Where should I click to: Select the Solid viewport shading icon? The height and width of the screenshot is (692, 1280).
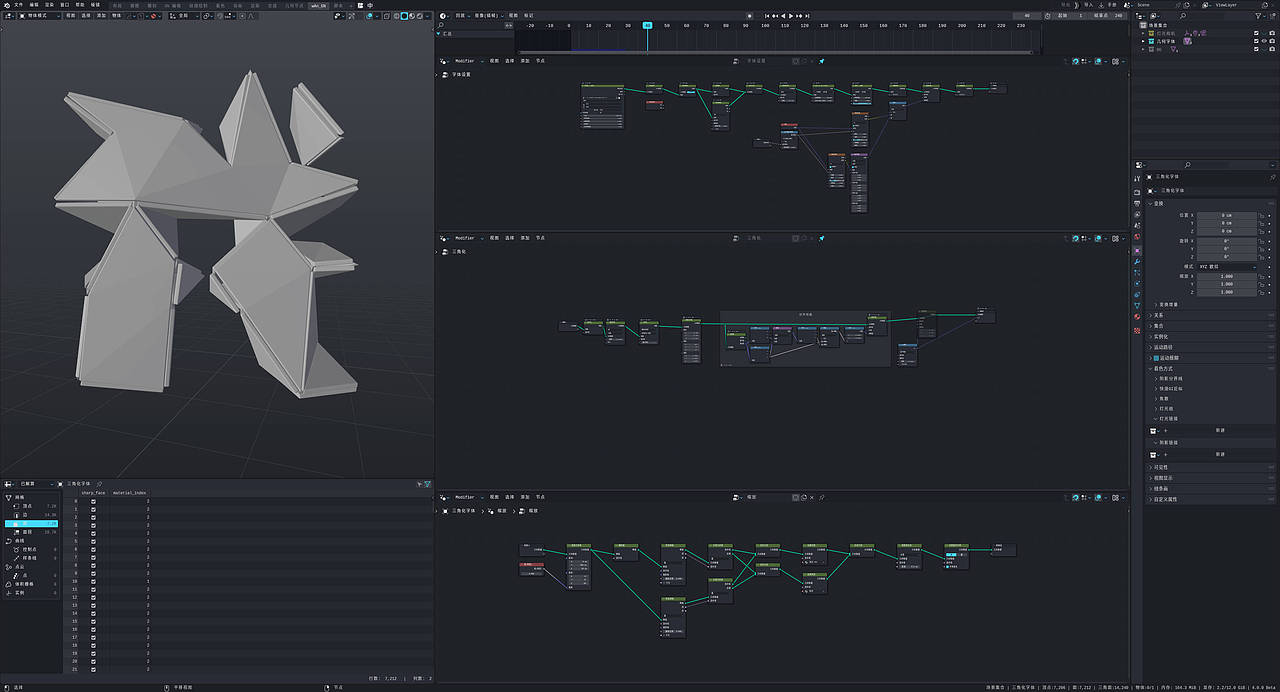coord(404,16)
